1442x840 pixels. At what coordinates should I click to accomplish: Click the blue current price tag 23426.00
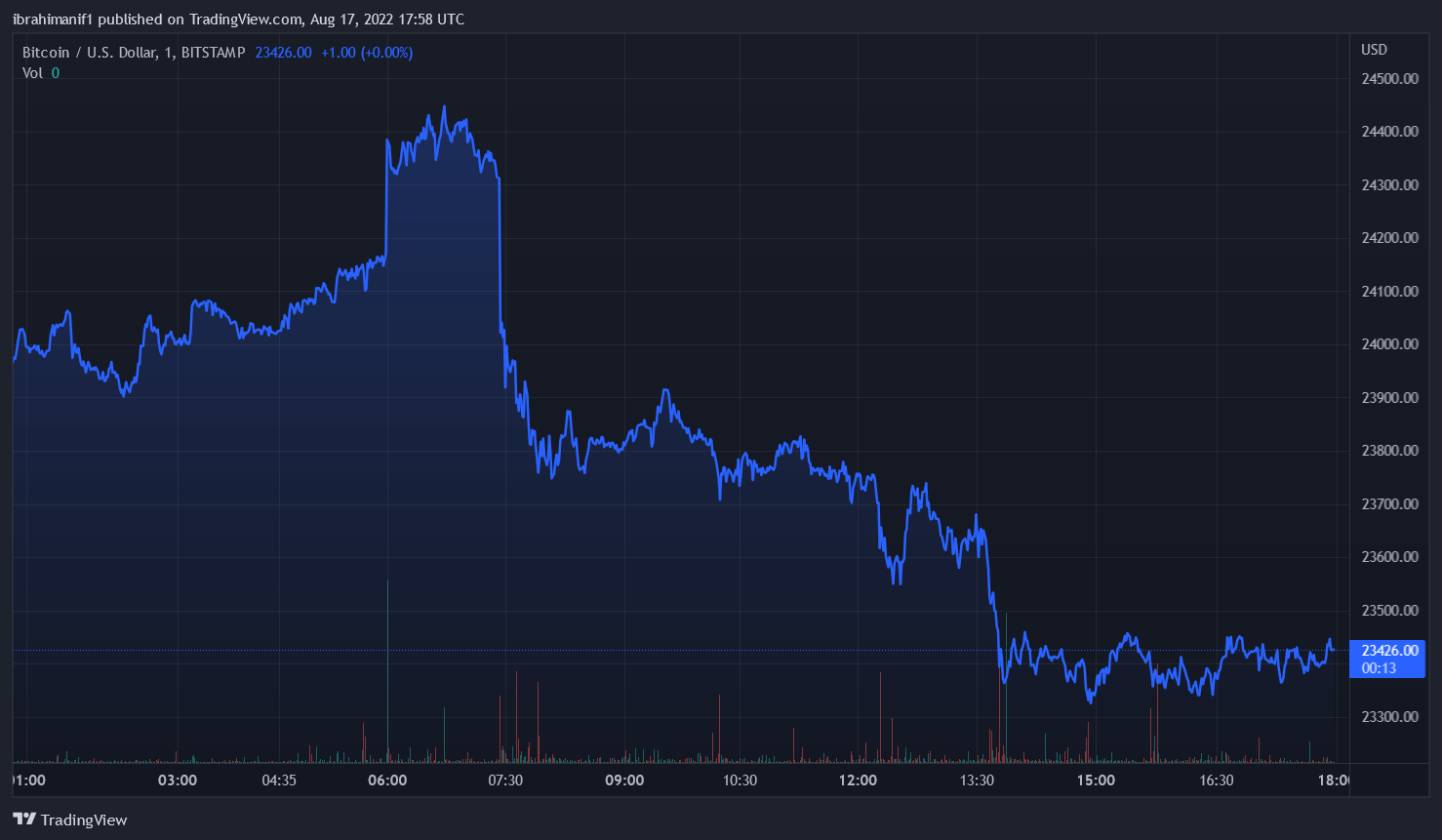click(1387, 650)
